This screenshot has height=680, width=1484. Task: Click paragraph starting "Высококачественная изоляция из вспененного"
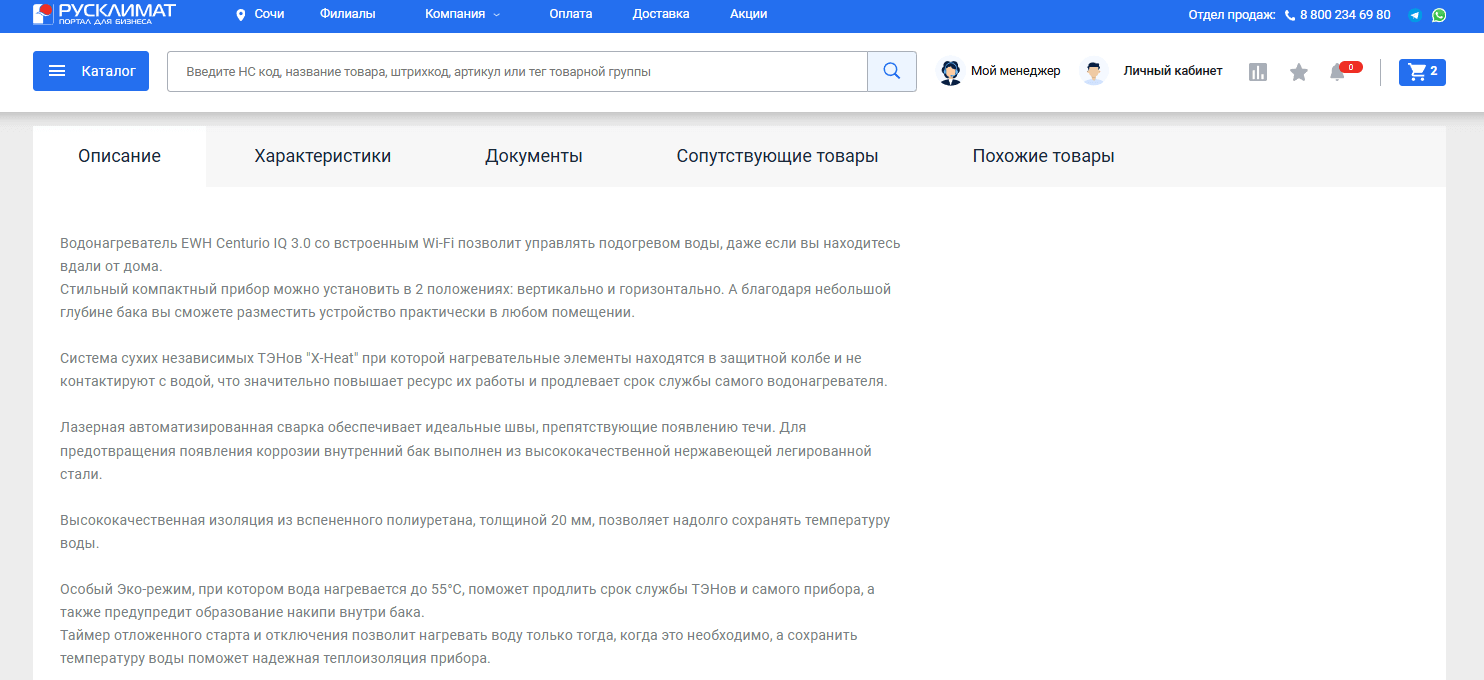pos(475,532)
